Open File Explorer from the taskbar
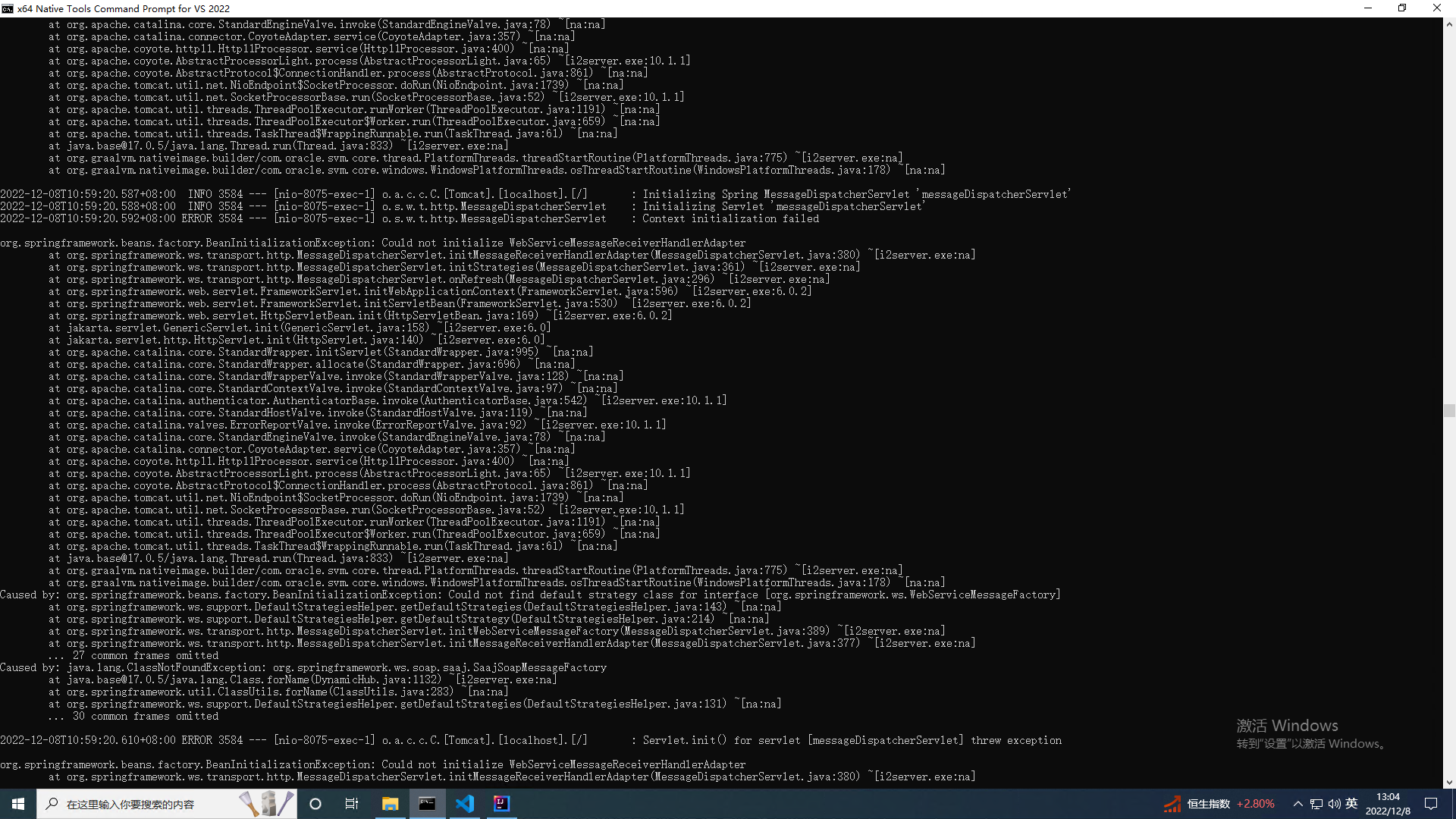This screenshot has width=1456, height=819. coord(390,803)
